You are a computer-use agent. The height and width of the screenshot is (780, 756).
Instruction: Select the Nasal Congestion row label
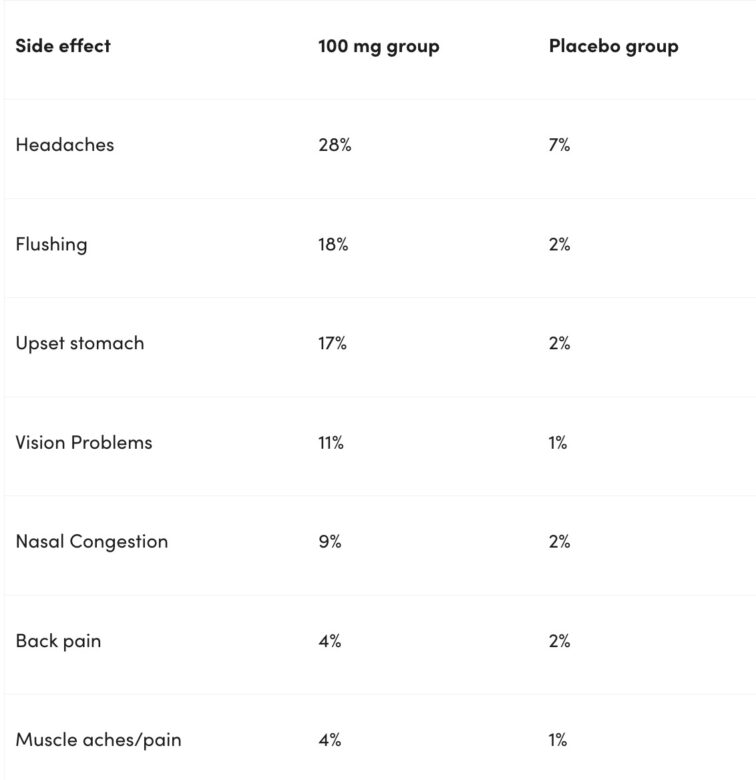[92, 542]
